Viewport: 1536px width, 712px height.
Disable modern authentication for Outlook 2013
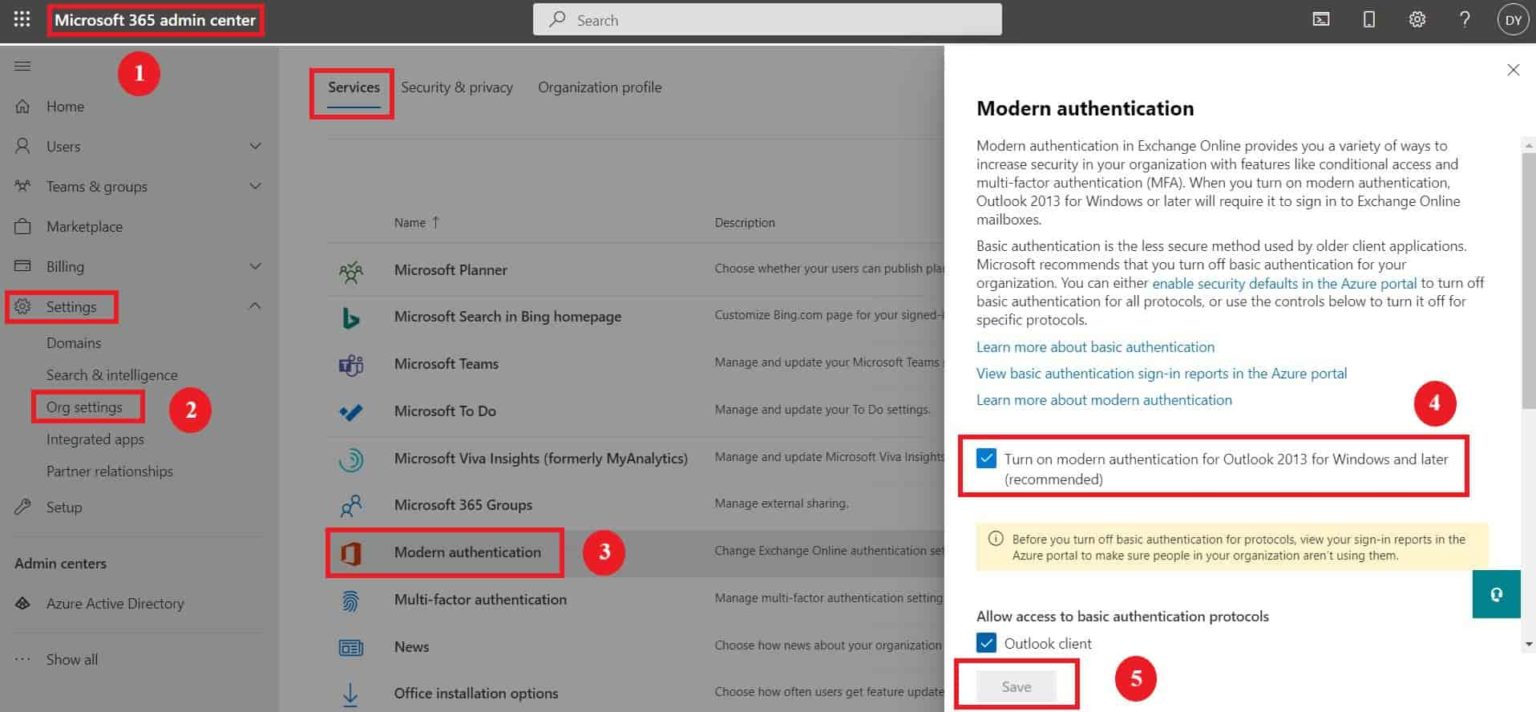coord(986,458)
